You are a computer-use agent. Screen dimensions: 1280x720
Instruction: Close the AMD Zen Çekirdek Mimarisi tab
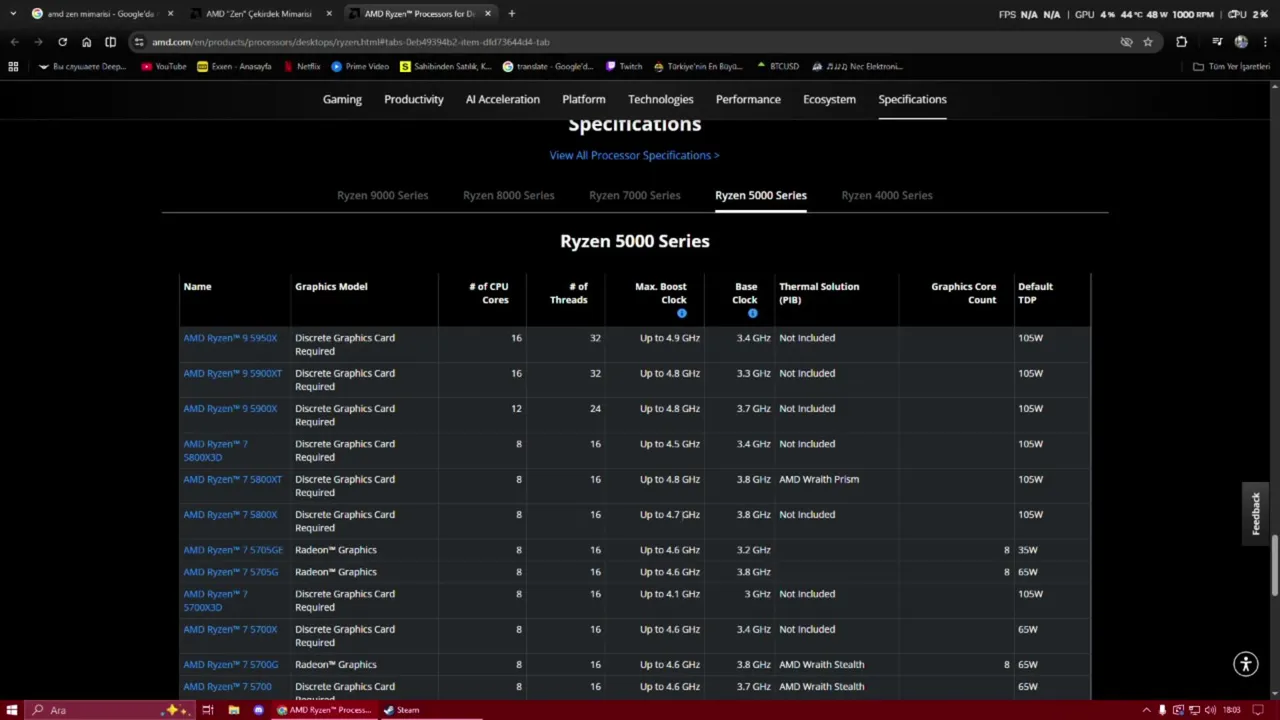(x=329, y=14)
